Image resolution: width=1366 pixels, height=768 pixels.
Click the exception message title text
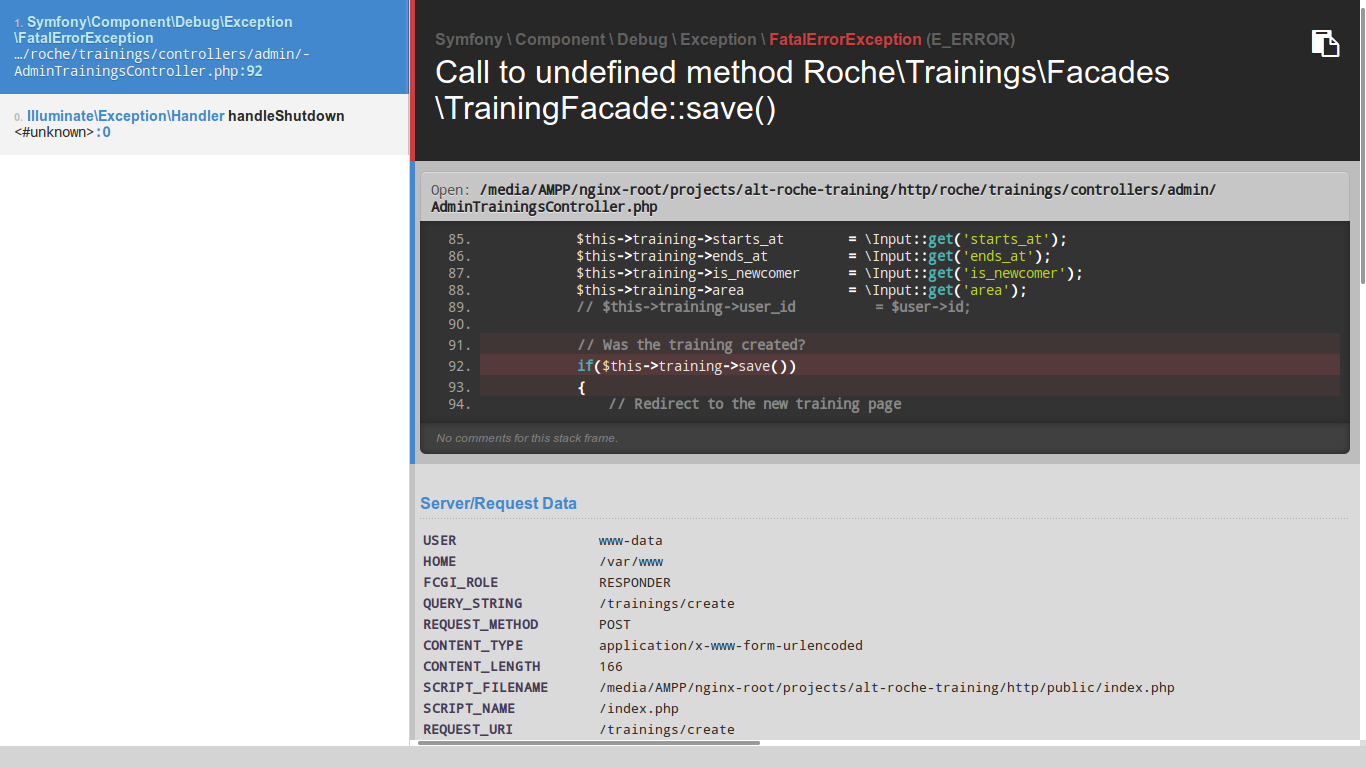pos(802,90)
